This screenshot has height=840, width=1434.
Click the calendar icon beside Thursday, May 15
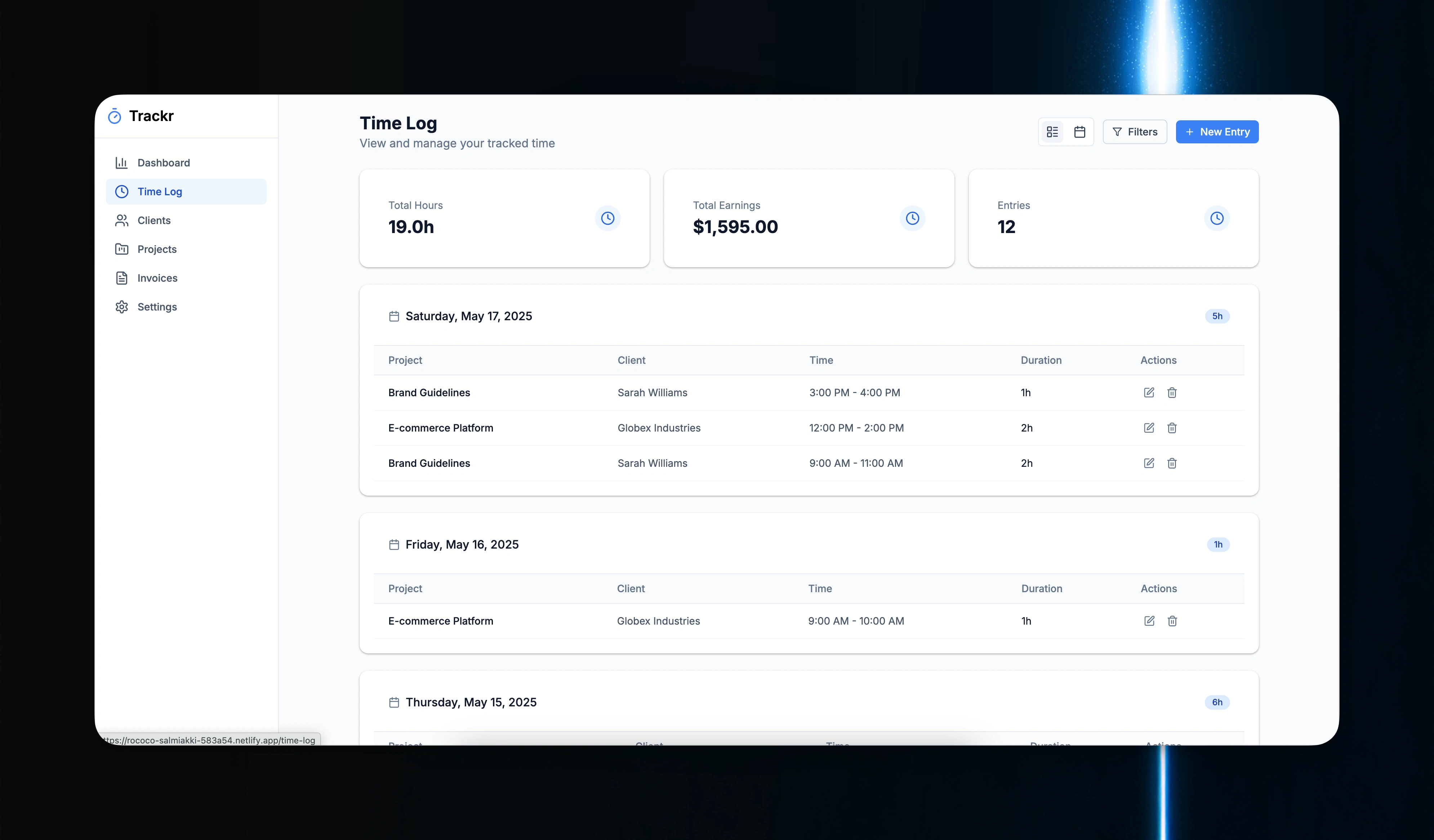click(394, 702)
